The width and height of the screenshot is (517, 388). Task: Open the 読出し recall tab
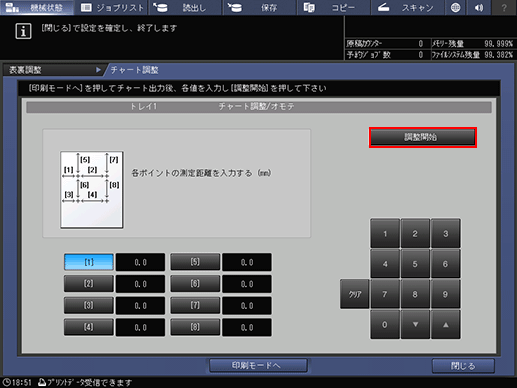point(185,7)
